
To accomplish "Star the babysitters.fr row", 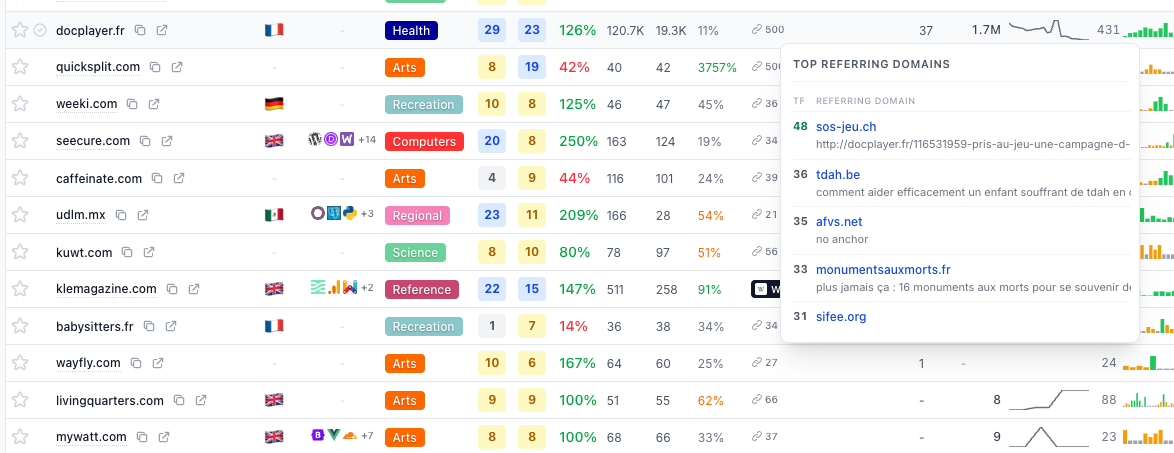I will tap(20, 326).
